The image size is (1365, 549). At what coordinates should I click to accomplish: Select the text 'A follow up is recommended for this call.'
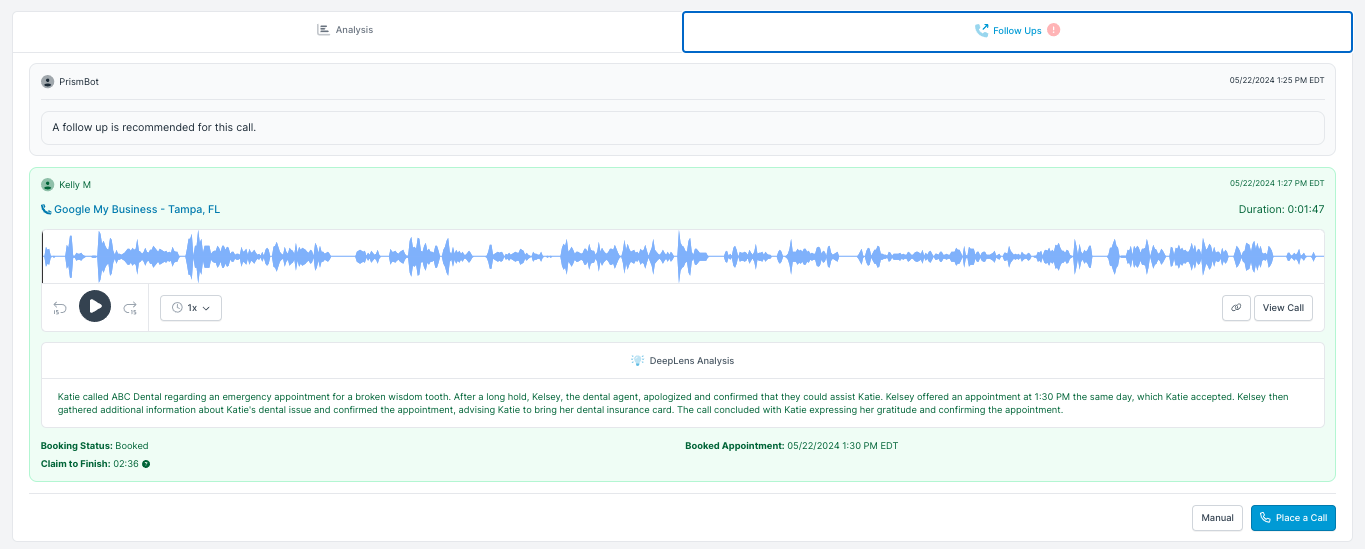pyautogui.click(x=154, y=127)
